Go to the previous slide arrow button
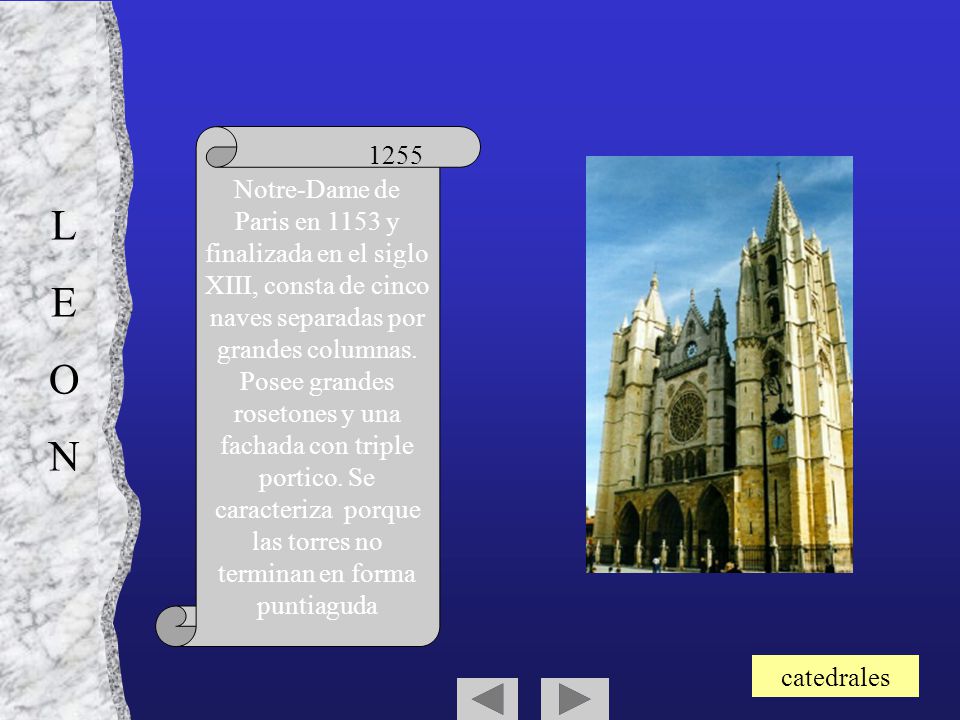 click(487, 699)
